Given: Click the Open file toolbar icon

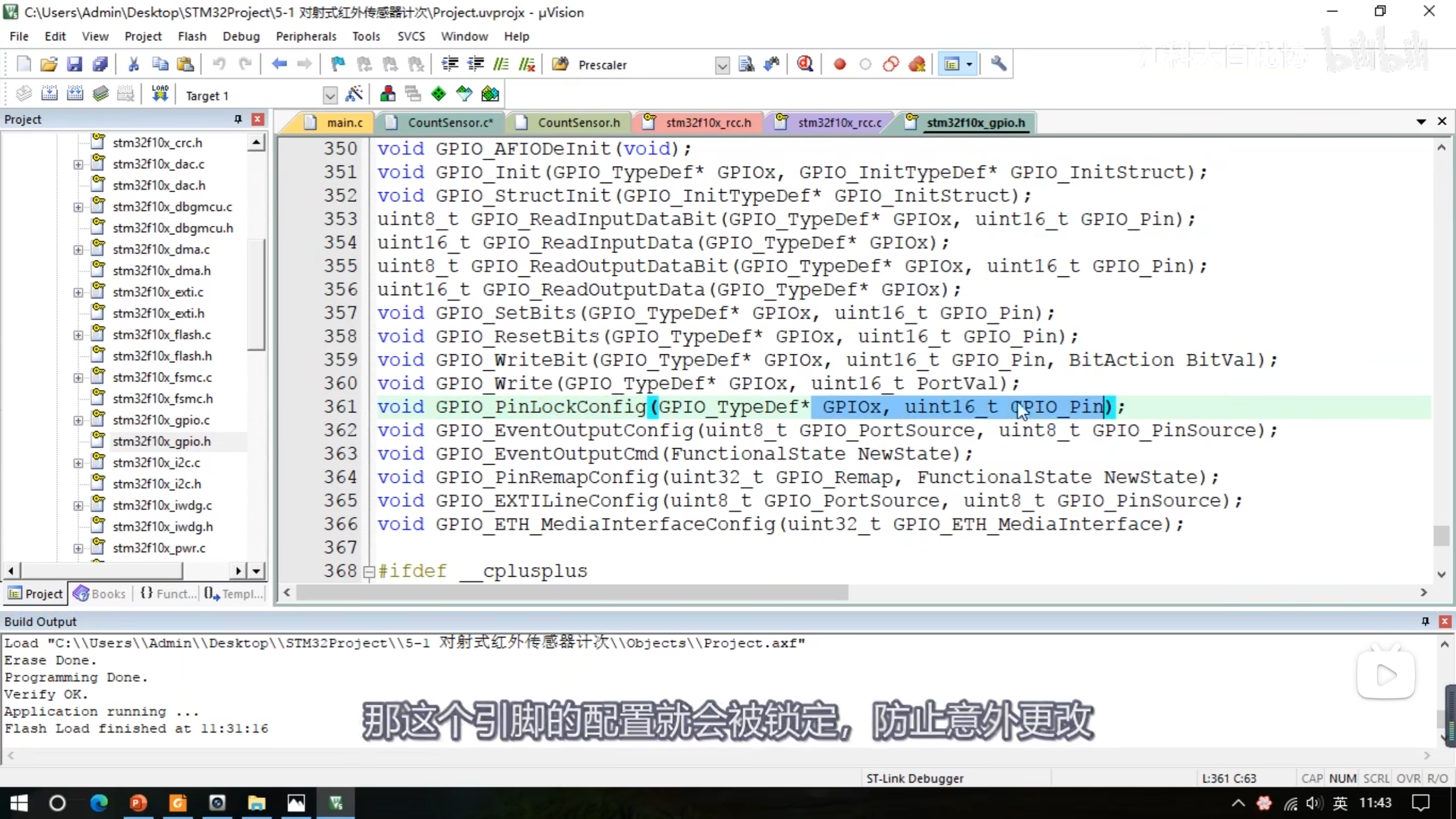Looking at the screenshot, I should coord(49,64).
